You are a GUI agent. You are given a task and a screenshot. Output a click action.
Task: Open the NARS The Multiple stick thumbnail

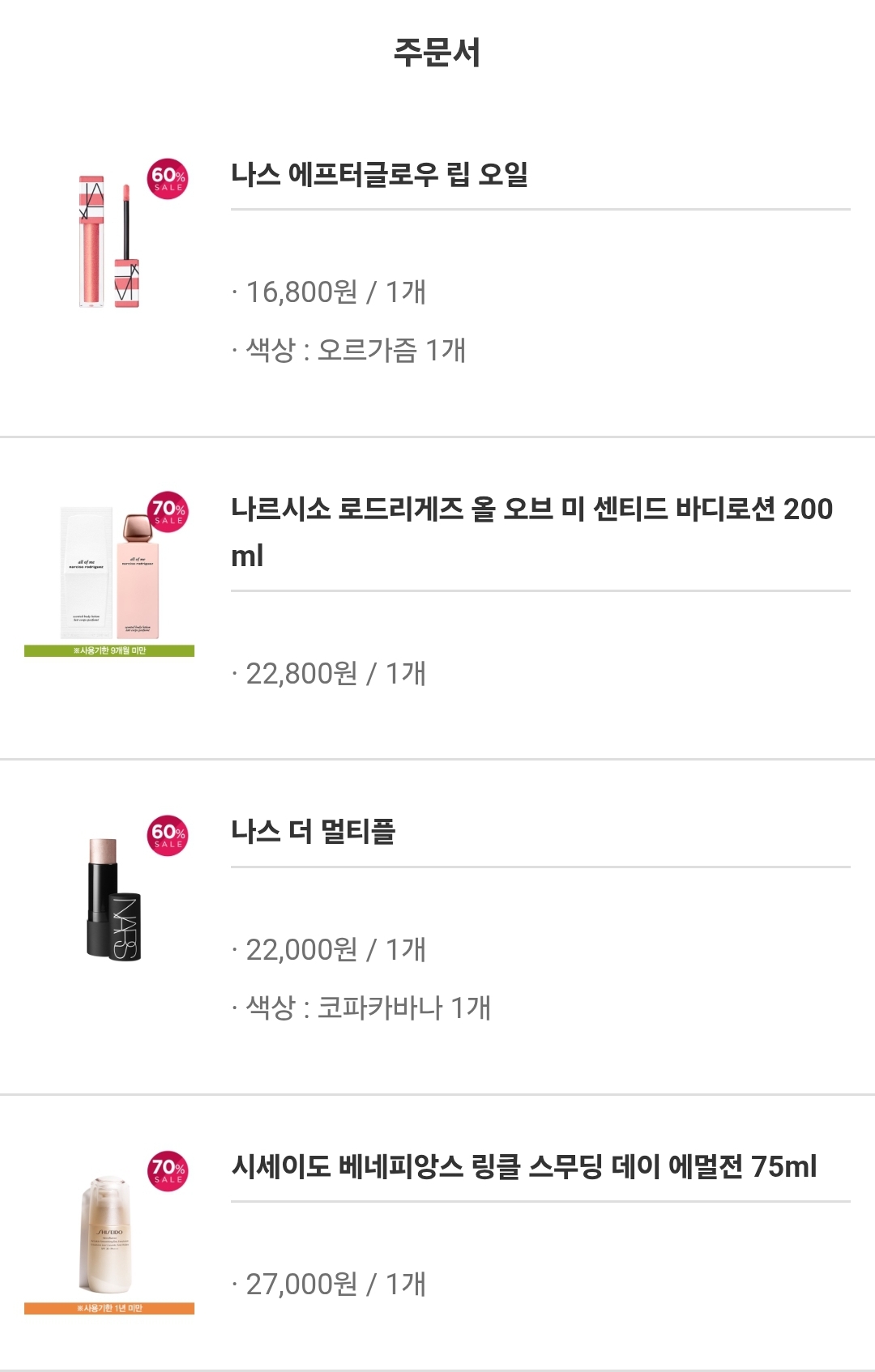(x=113, y=899)
